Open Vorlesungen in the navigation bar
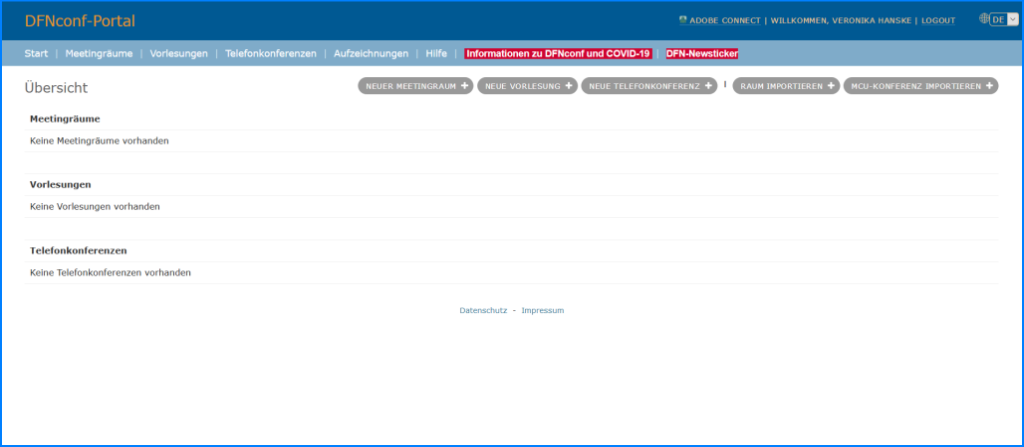Screen dimensions: 1024x447 (178, 53)
